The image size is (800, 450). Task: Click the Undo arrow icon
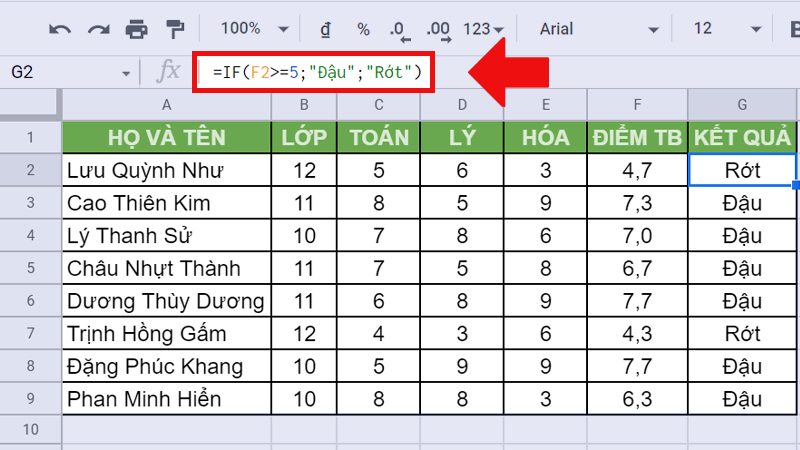click(61, 29)
